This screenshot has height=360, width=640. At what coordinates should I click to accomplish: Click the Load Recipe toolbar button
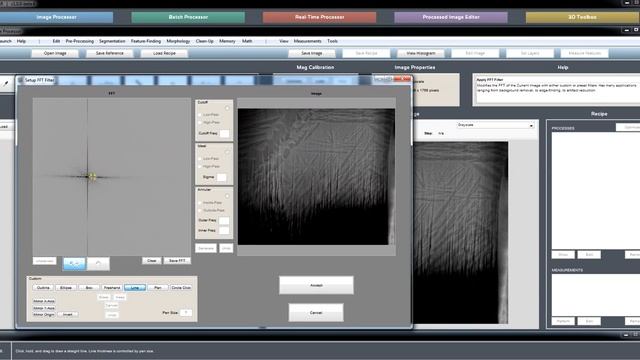[x=164, y=53]
